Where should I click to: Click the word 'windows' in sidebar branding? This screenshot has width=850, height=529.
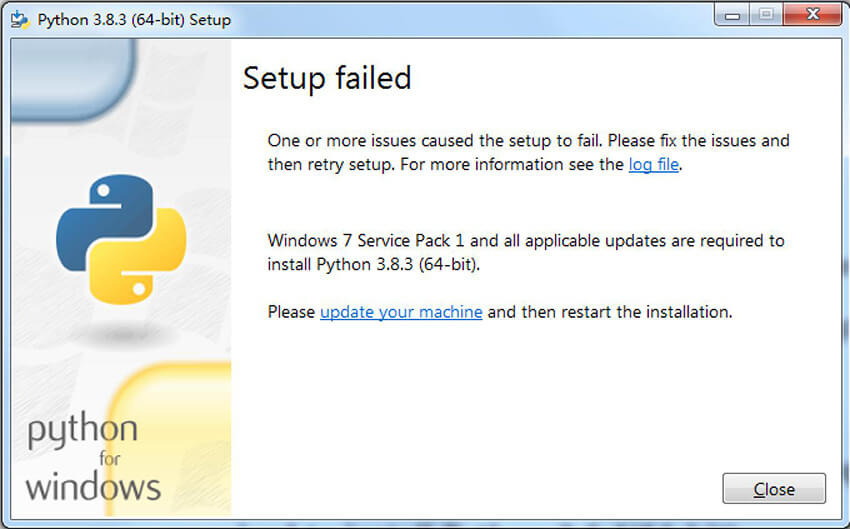[x=93, y=487]
